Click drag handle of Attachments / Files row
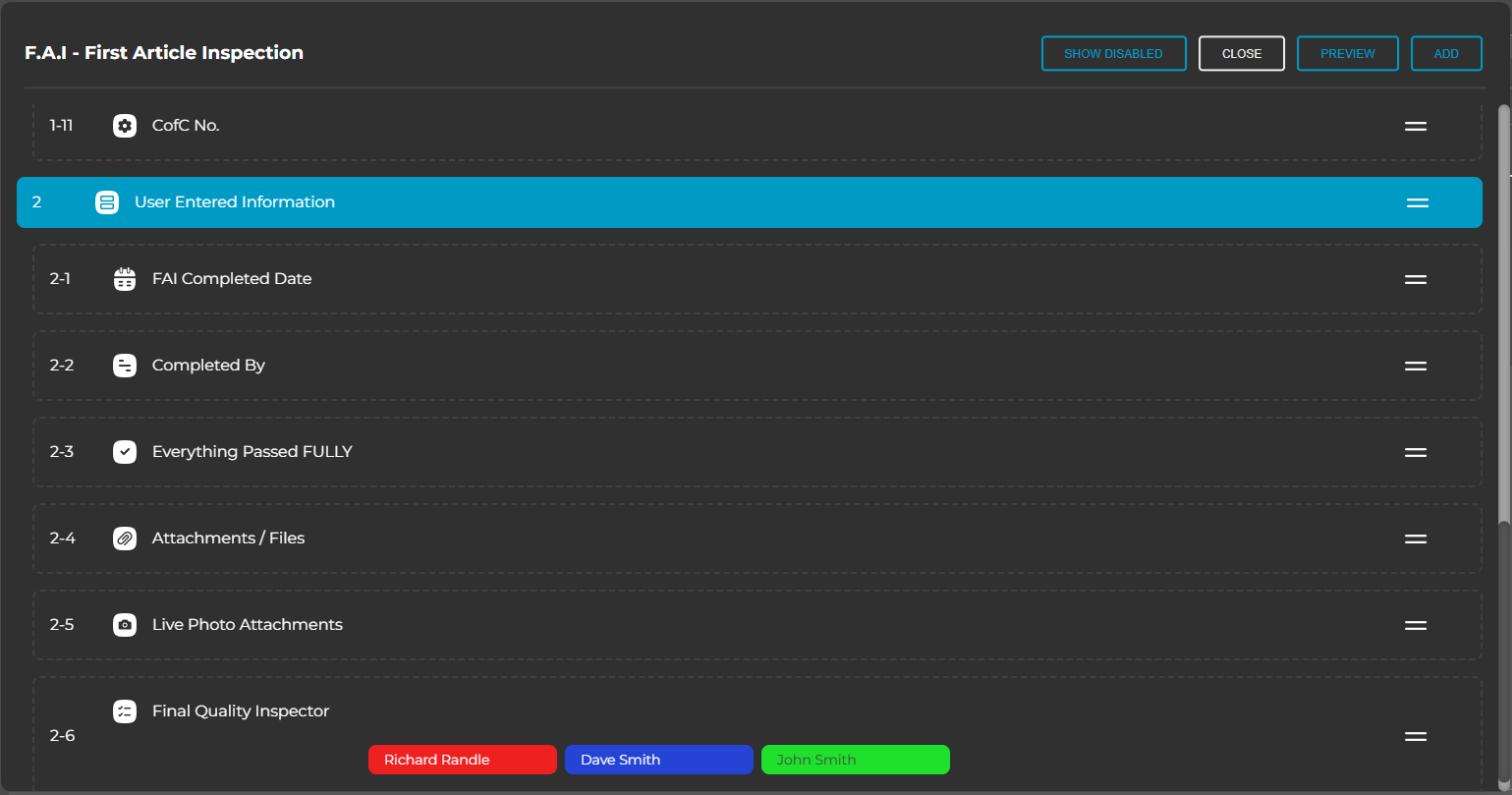1512x795 pixels. pos(1416,539)
